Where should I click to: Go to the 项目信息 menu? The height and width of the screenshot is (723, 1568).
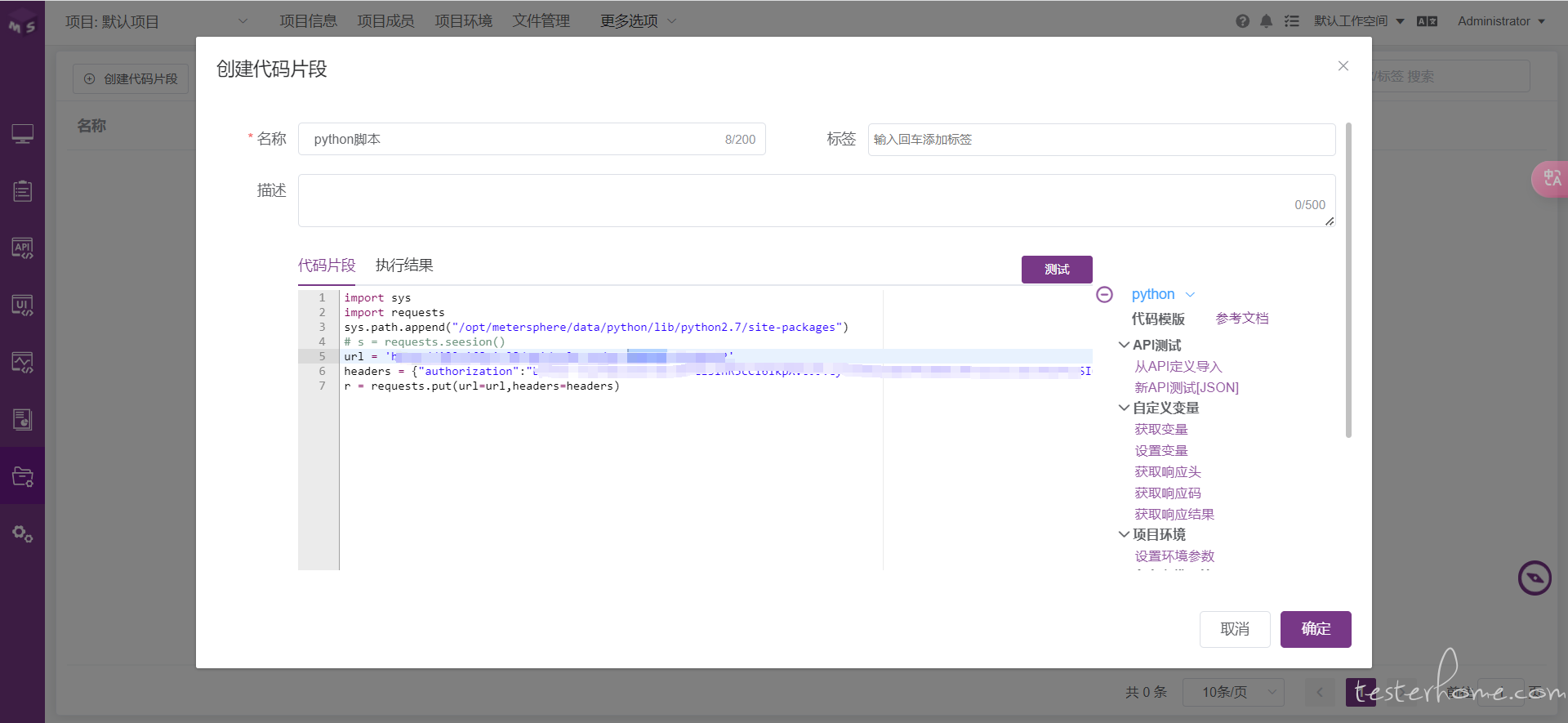point(308,21)
